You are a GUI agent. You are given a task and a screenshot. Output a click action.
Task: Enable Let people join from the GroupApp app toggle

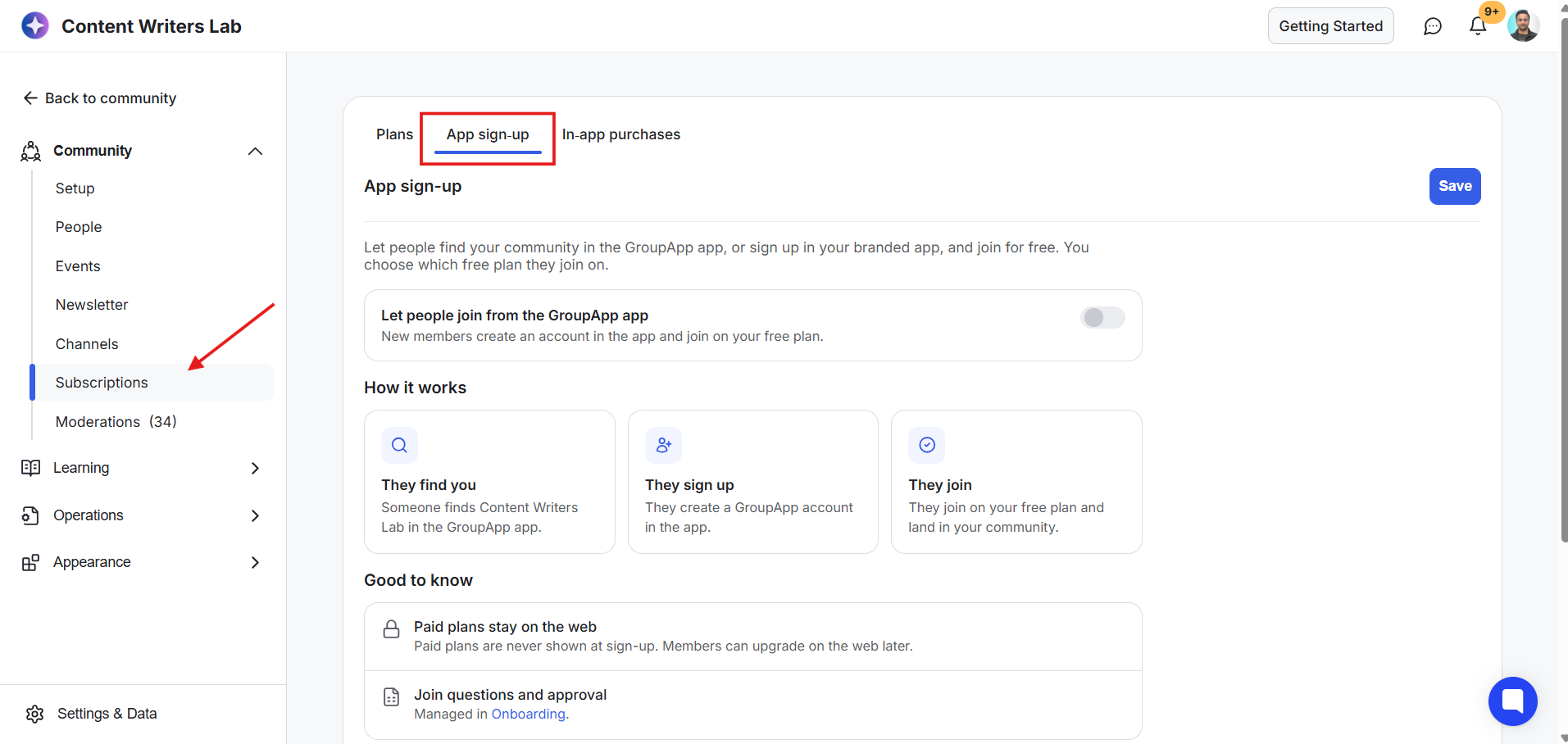(x=1102, y=317)
